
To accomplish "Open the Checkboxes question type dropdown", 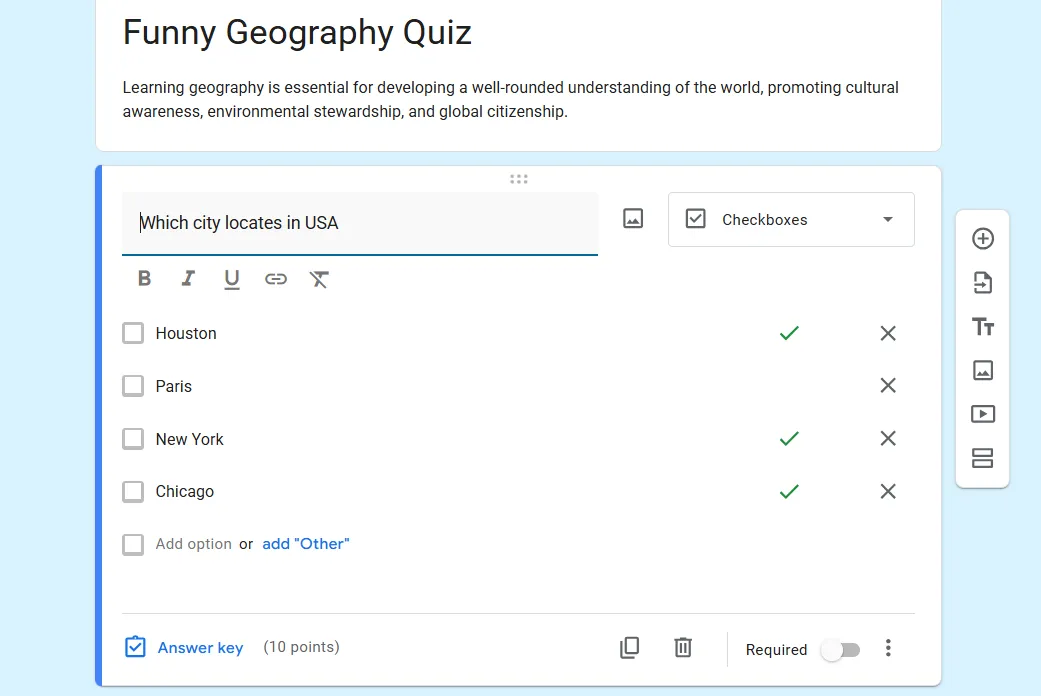I will coord(791,220).
